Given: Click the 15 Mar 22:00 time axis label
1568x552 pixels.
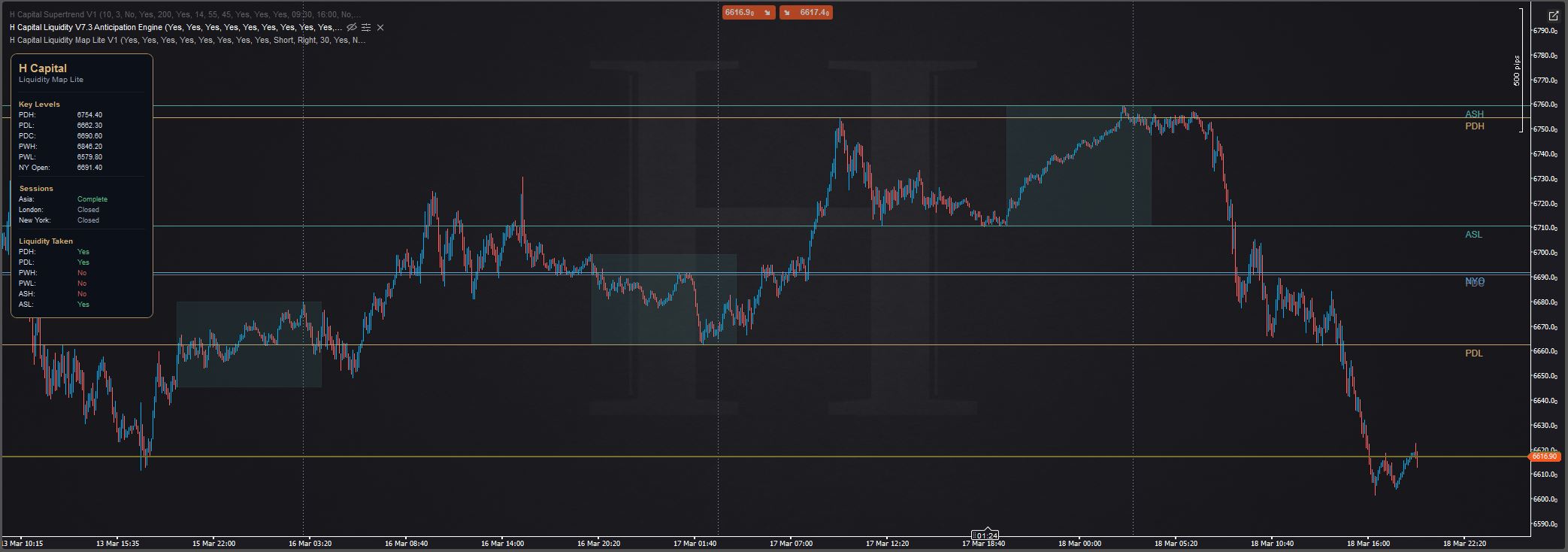Looking at the screenshot, I should click(213, 544).
